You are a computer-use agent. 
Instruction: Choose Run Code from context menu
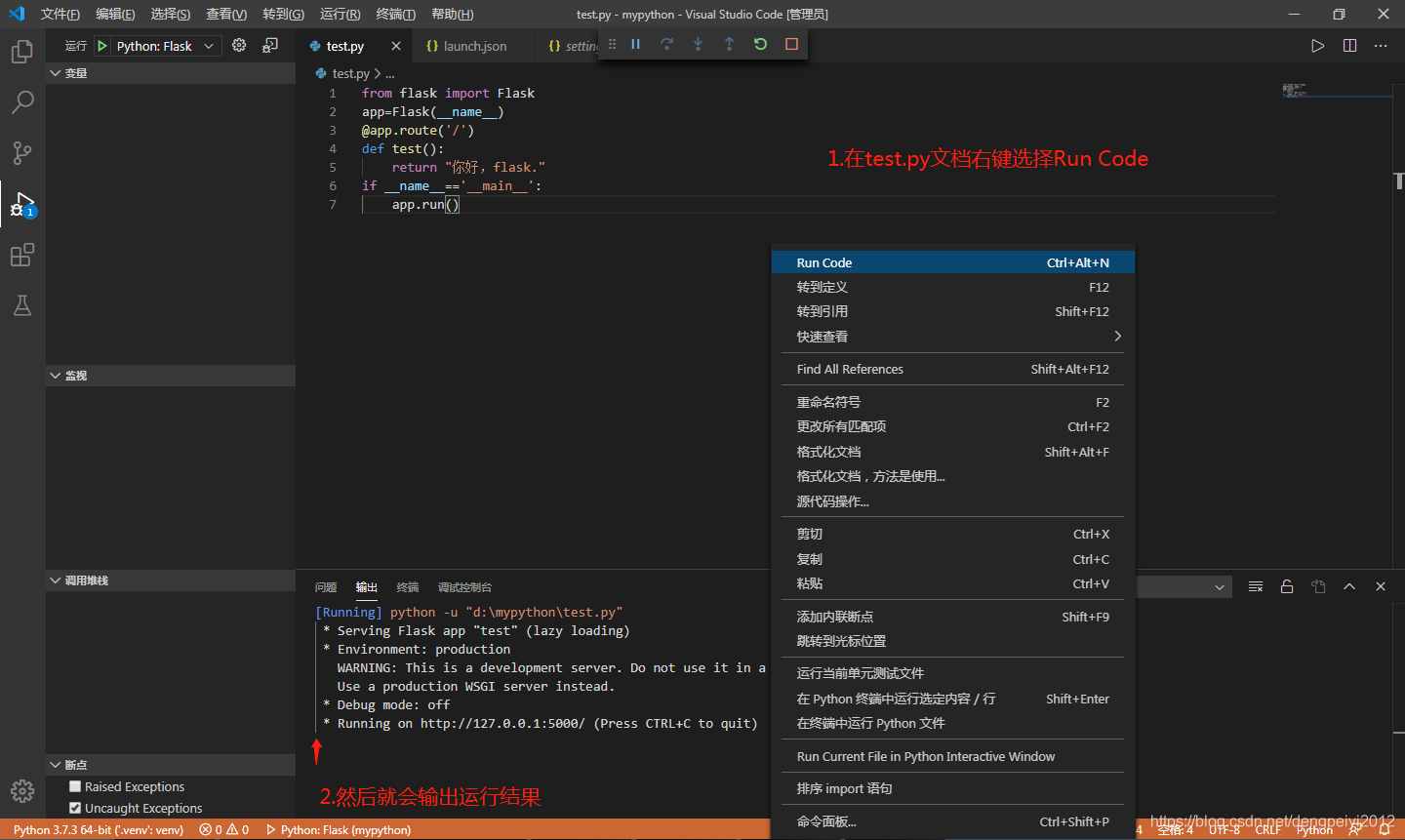953,262
